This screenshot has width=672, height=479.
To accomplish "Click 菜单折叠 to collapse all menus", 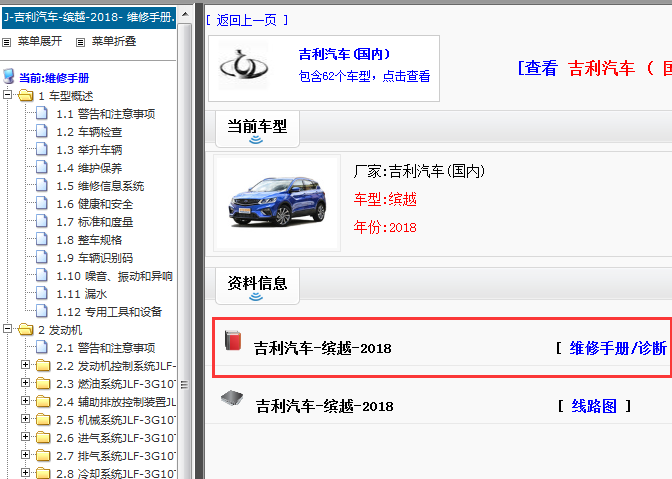I will click(x=114, y=41).
